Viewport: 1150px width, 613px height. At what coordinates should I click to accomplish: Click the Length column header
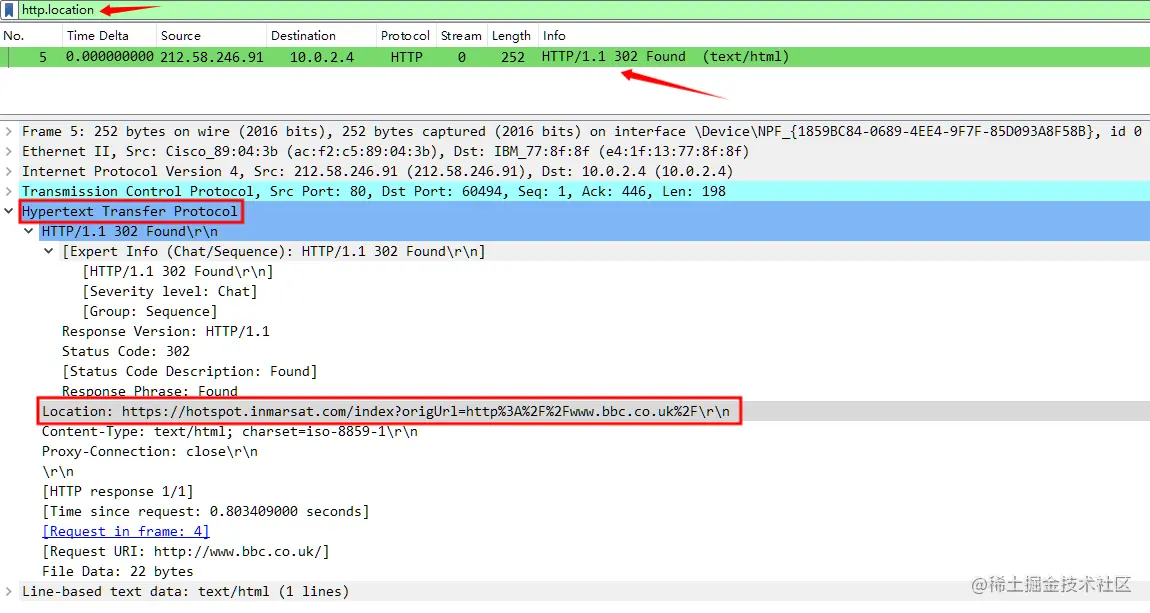(511, 35)
